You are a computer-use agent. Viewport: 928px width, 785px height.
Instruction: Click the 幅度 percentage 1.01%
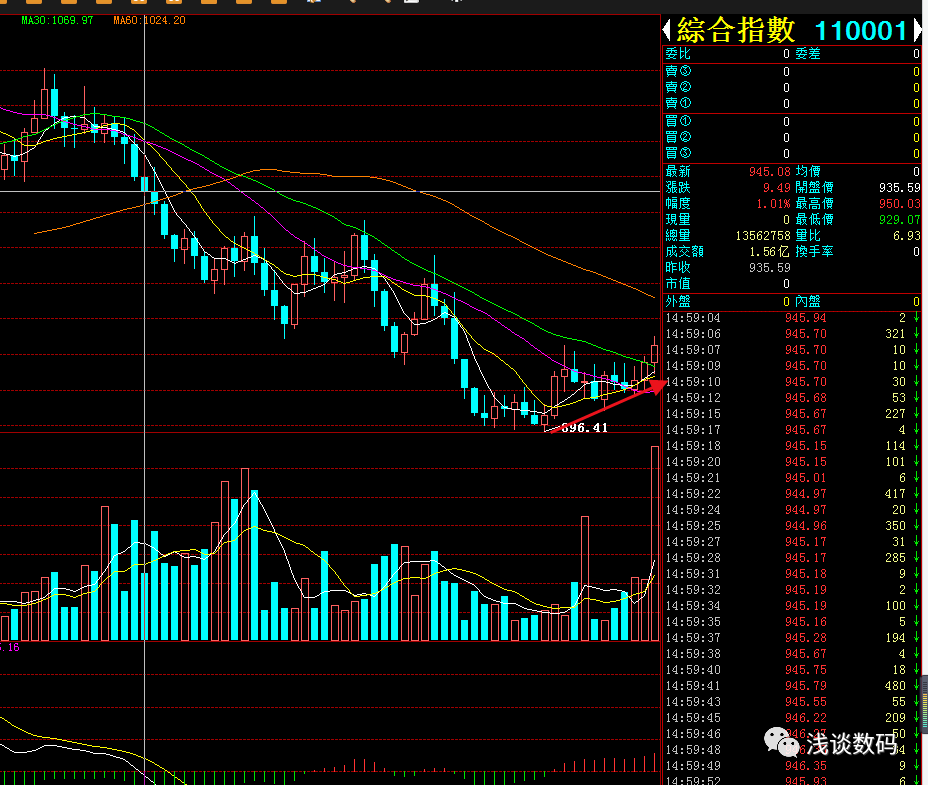[774, 204]
